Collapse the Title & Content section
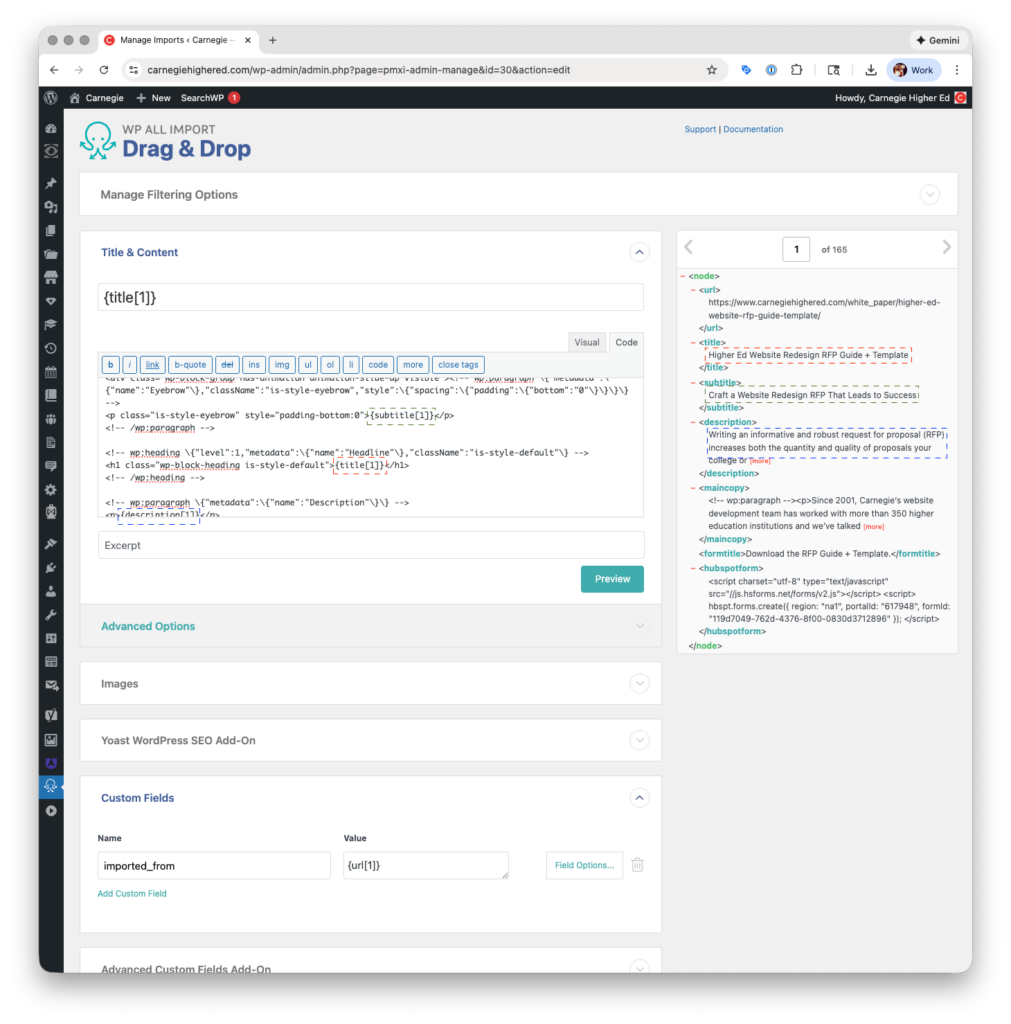Viewport: 1011px width, 1024px height. pyautogui.click(x=640, y=253)
